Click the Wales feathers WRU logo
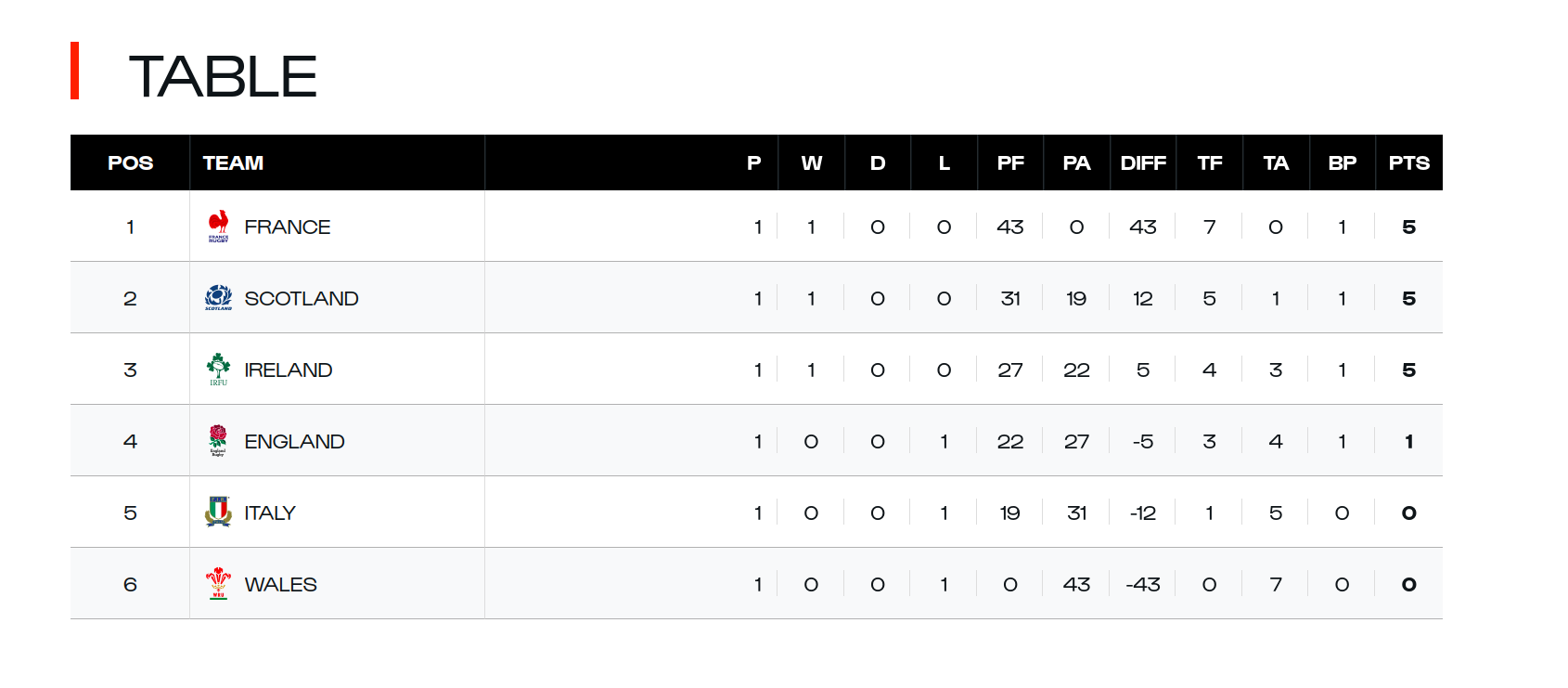 pos(218,584)
